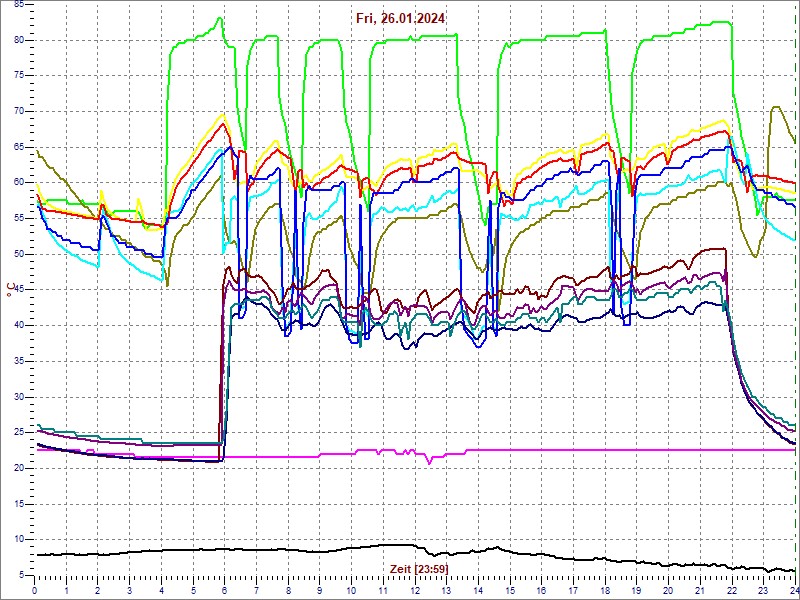Click hour 3 on the time axis
The image size is (800, 600).
point(130,590)
